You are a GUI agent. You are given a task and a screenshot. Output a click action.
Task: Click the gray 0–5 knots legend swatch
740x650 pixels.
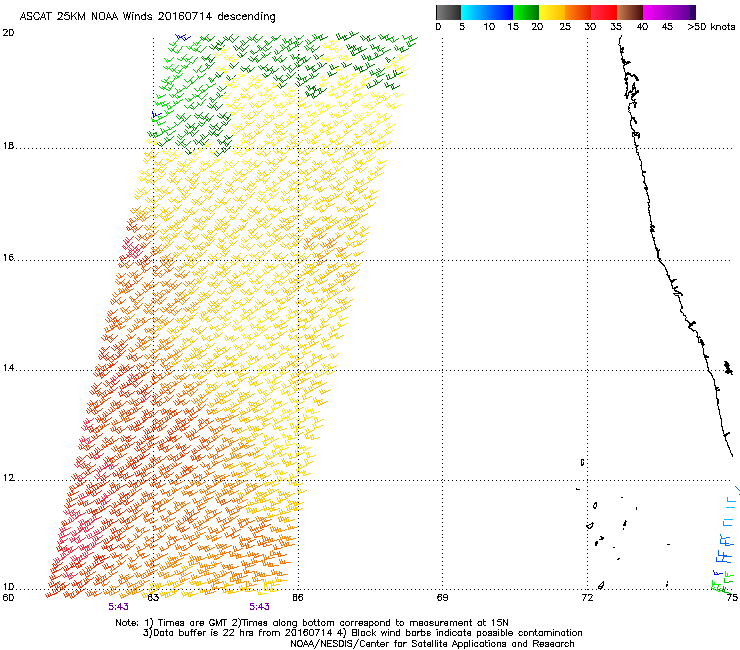click(x=448, y=12)
